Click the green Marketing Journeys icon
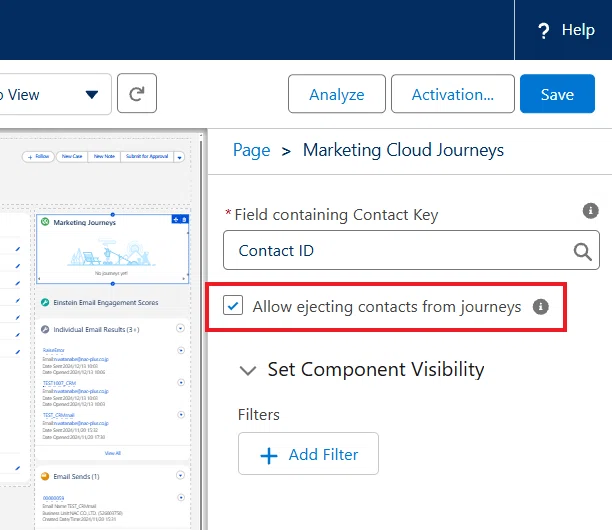612x530 pixels. point(45,222)
